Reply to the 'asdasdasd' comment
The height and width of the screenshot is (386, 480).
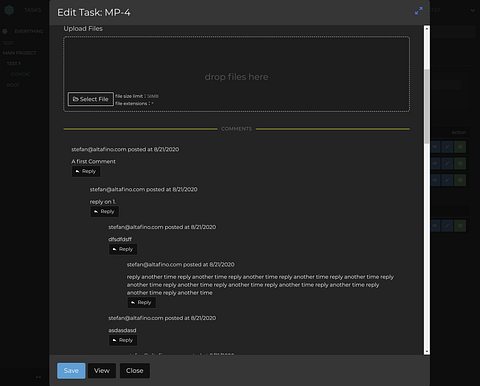tap(123, 340)
